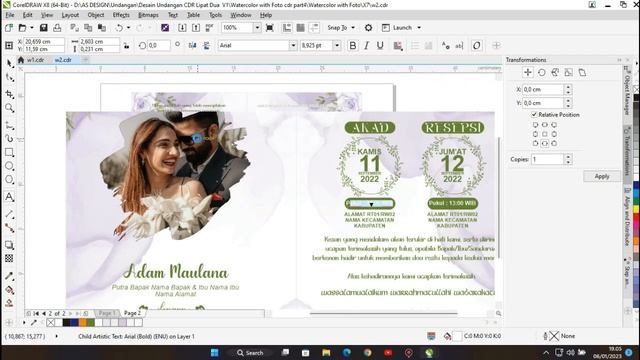This screenshot has width=640, height=360.
Task: Click the Export icon
Action: point(196,28)
